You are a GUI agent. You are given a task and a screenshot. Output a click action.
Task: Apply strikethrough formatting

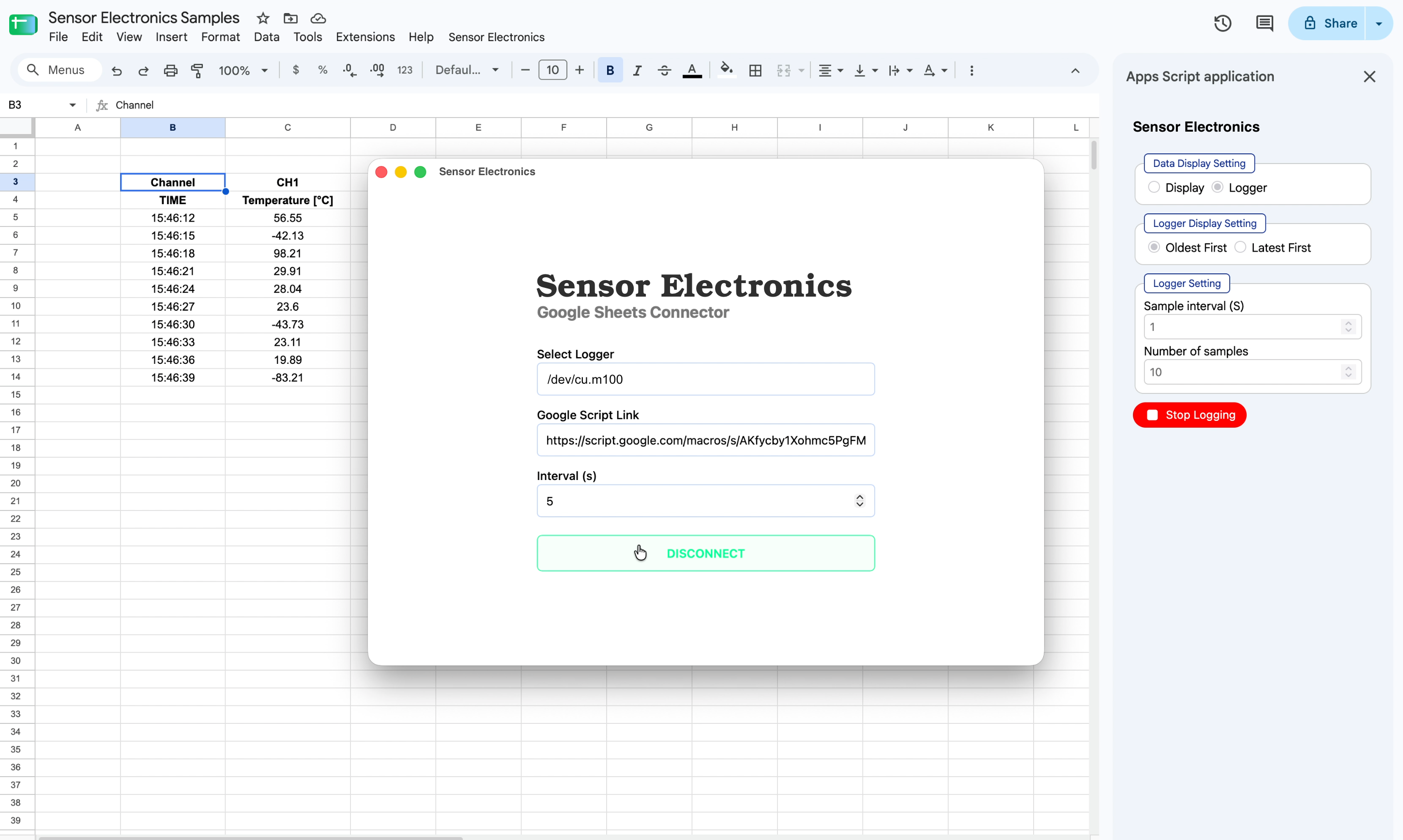tap(664, 70)
